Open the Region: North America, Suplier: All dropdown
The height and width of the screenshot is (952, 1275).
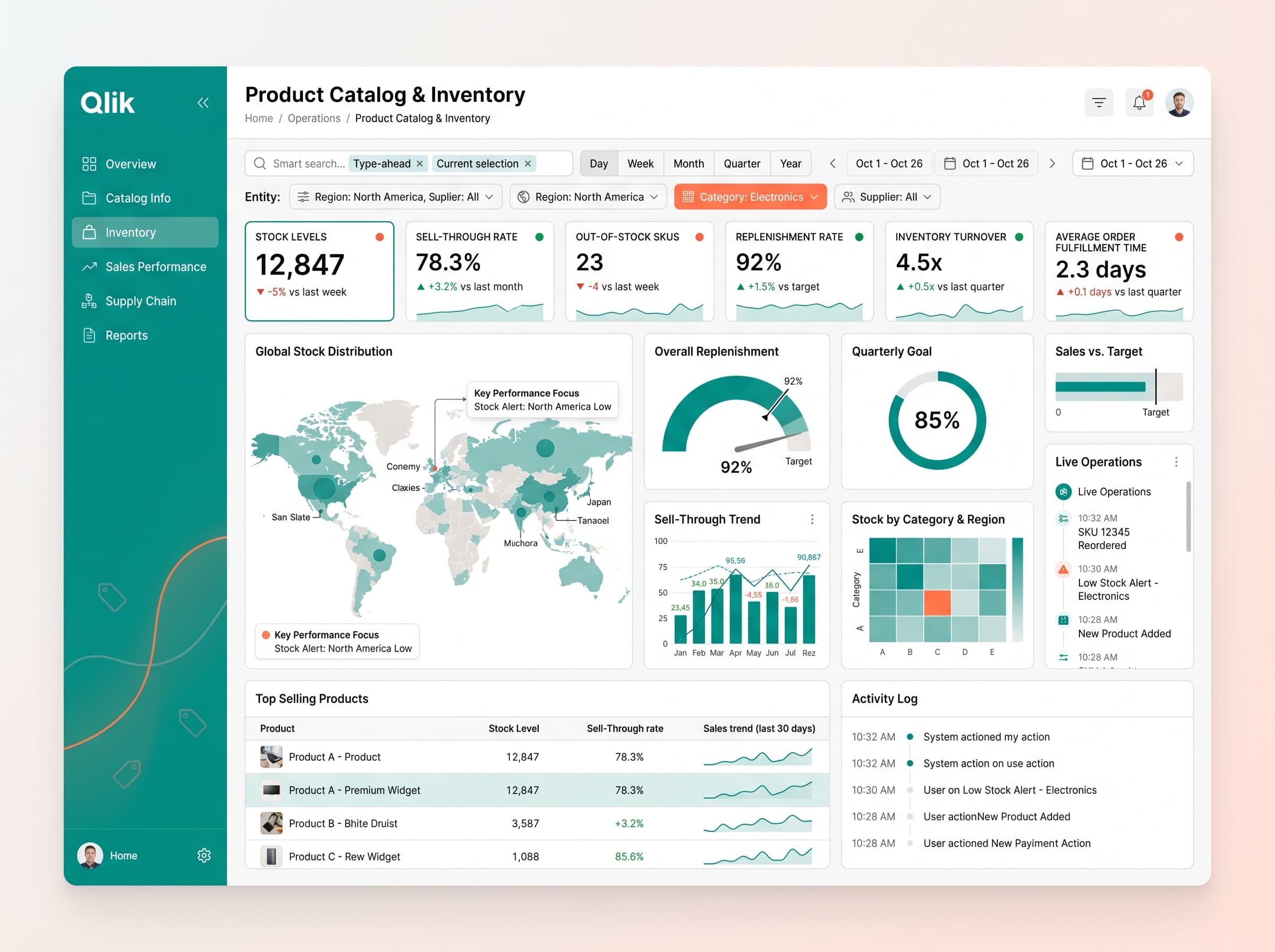(x=395, y=197)
